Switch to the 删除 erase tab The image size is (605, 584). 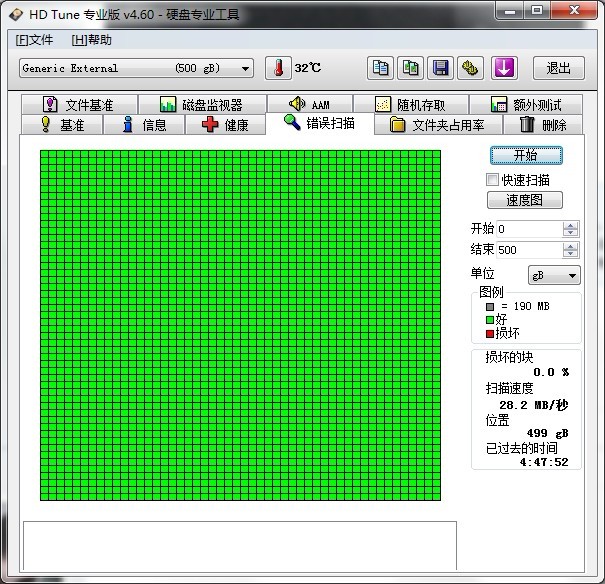pos(543,125)
